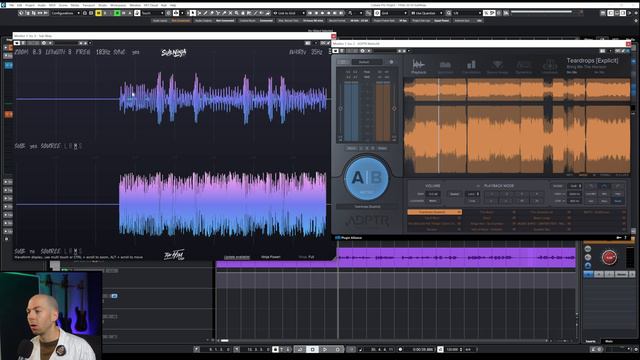Toggle SubNinja SYNC yes setting

(136, 53)
